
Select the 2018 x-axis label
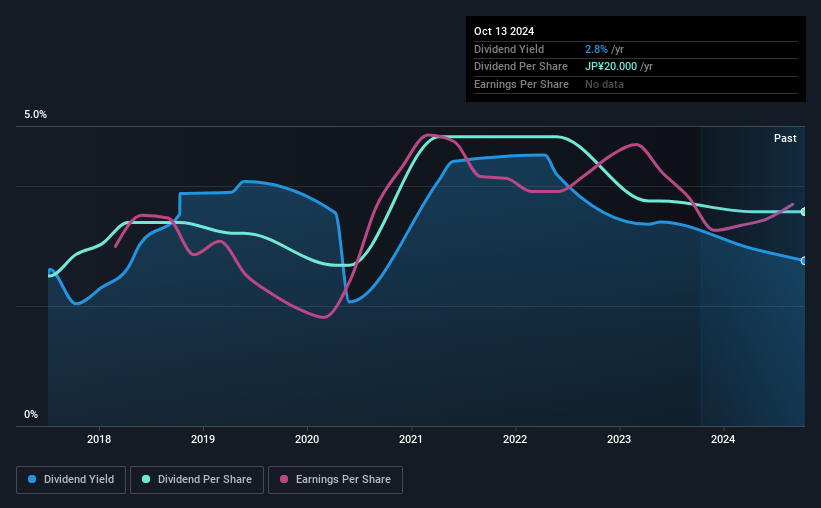coord(99,439)
